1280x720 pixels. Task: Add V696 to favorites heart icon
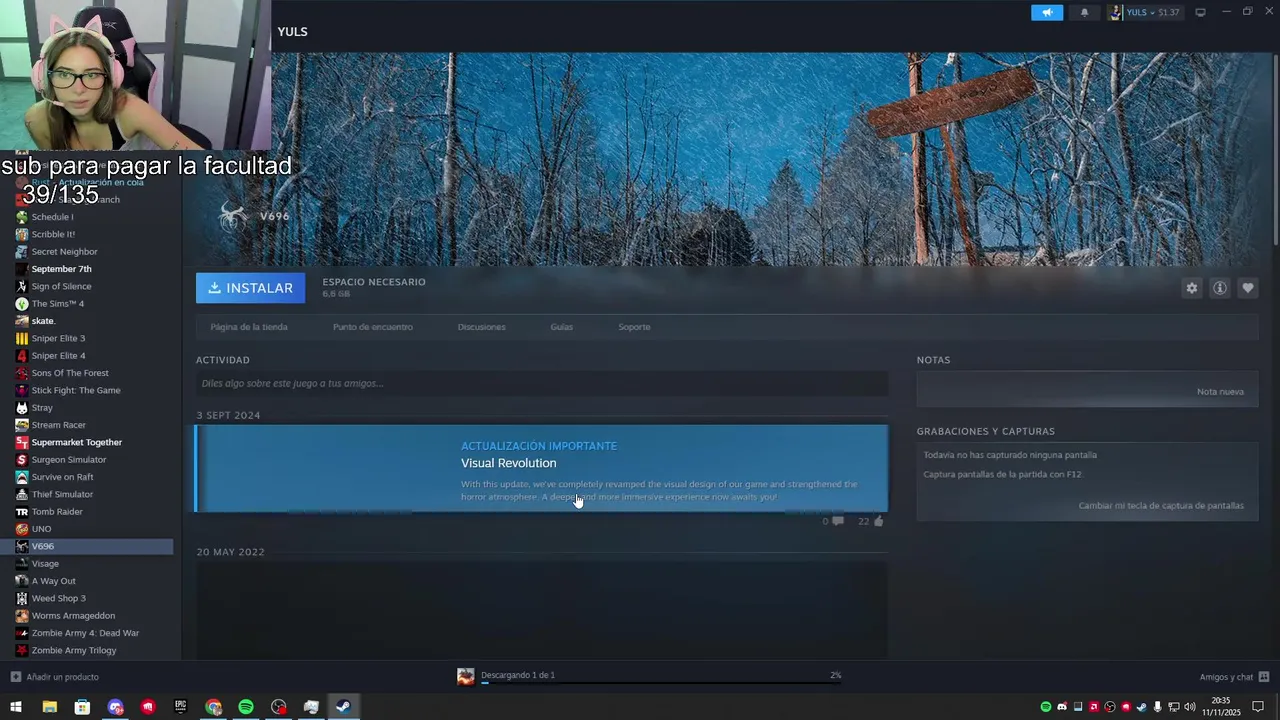tap(1247, 288)
